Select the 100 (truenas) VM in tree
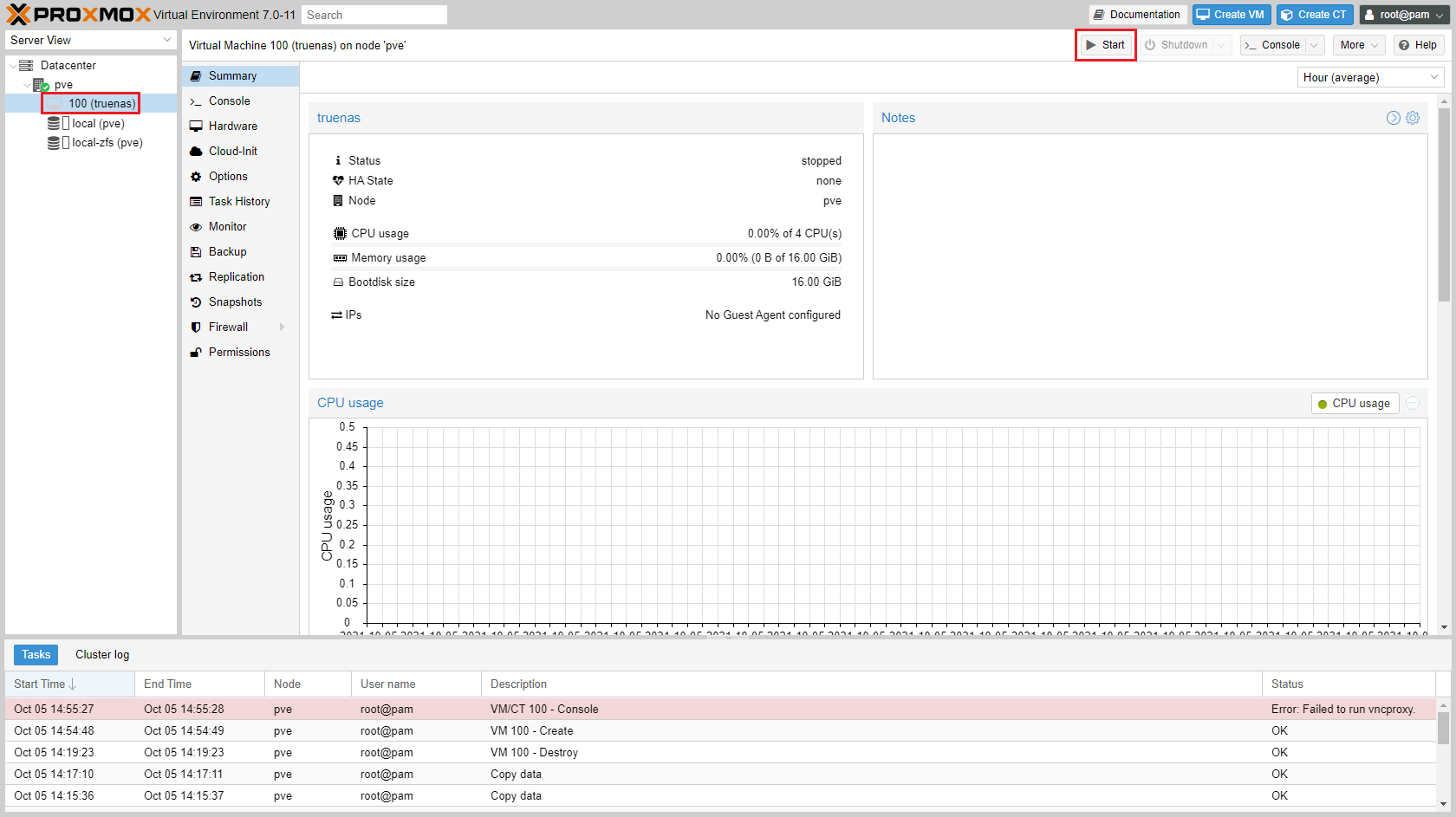Viewport: 1456px width, 817px height. pyautogui.click(x=91, y=104)
